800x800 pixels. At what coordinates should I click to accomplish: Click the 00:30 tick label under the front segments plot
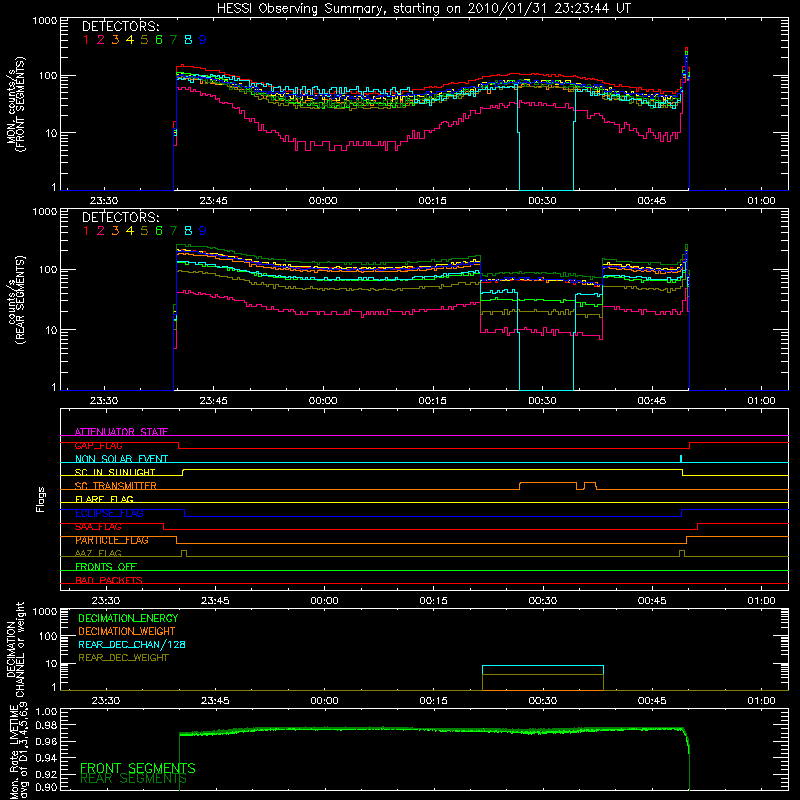[x=542, y=201]
